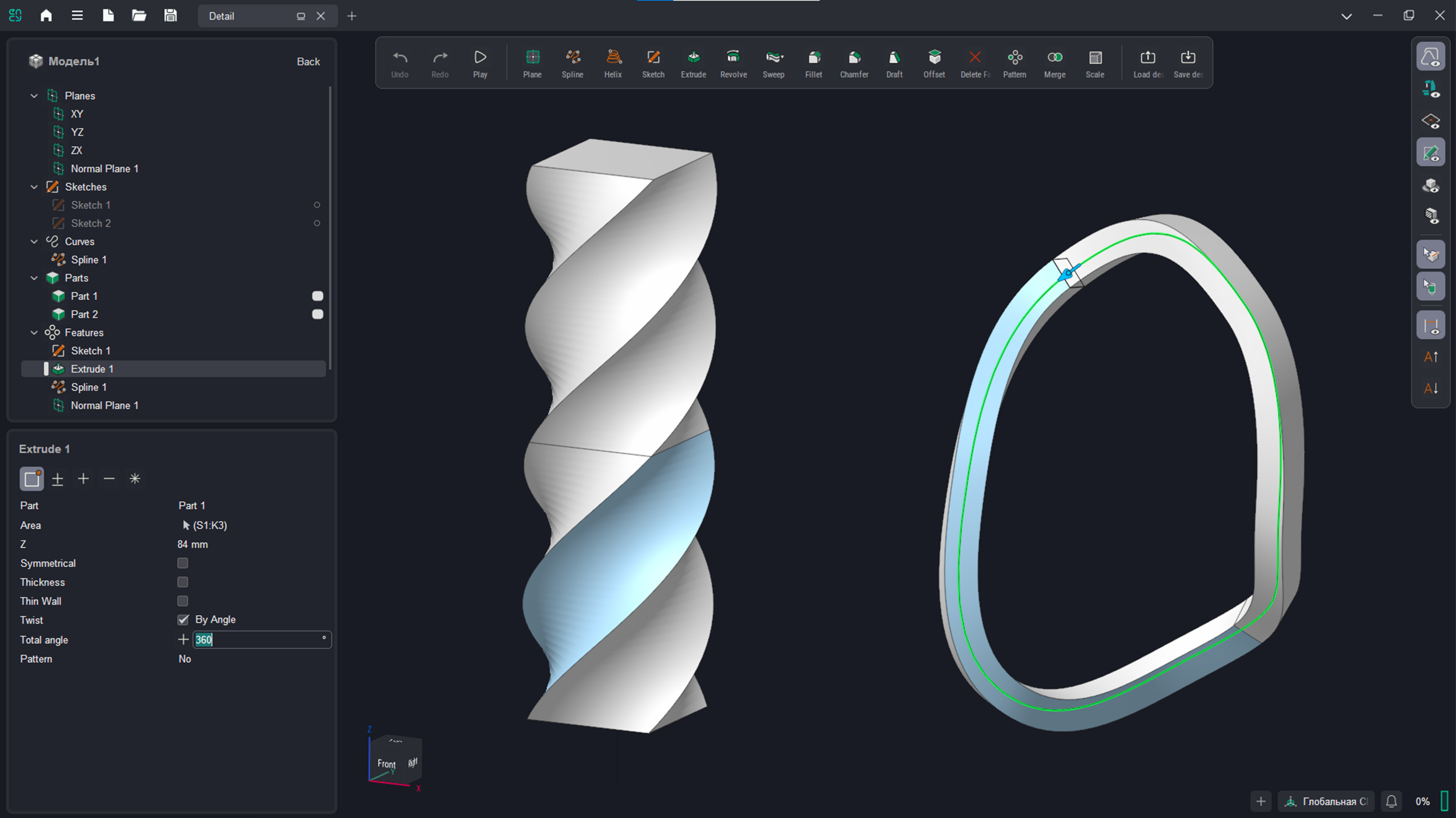Click the Back button in the model tree
1456x818 pixels.
coord(308,61)
